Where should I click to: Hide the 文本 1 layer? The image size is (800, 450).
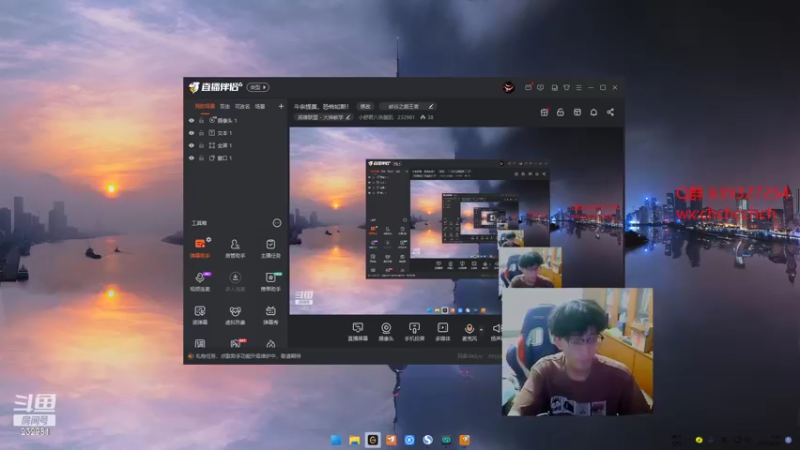pyautogui.click(x=191, y=133)
